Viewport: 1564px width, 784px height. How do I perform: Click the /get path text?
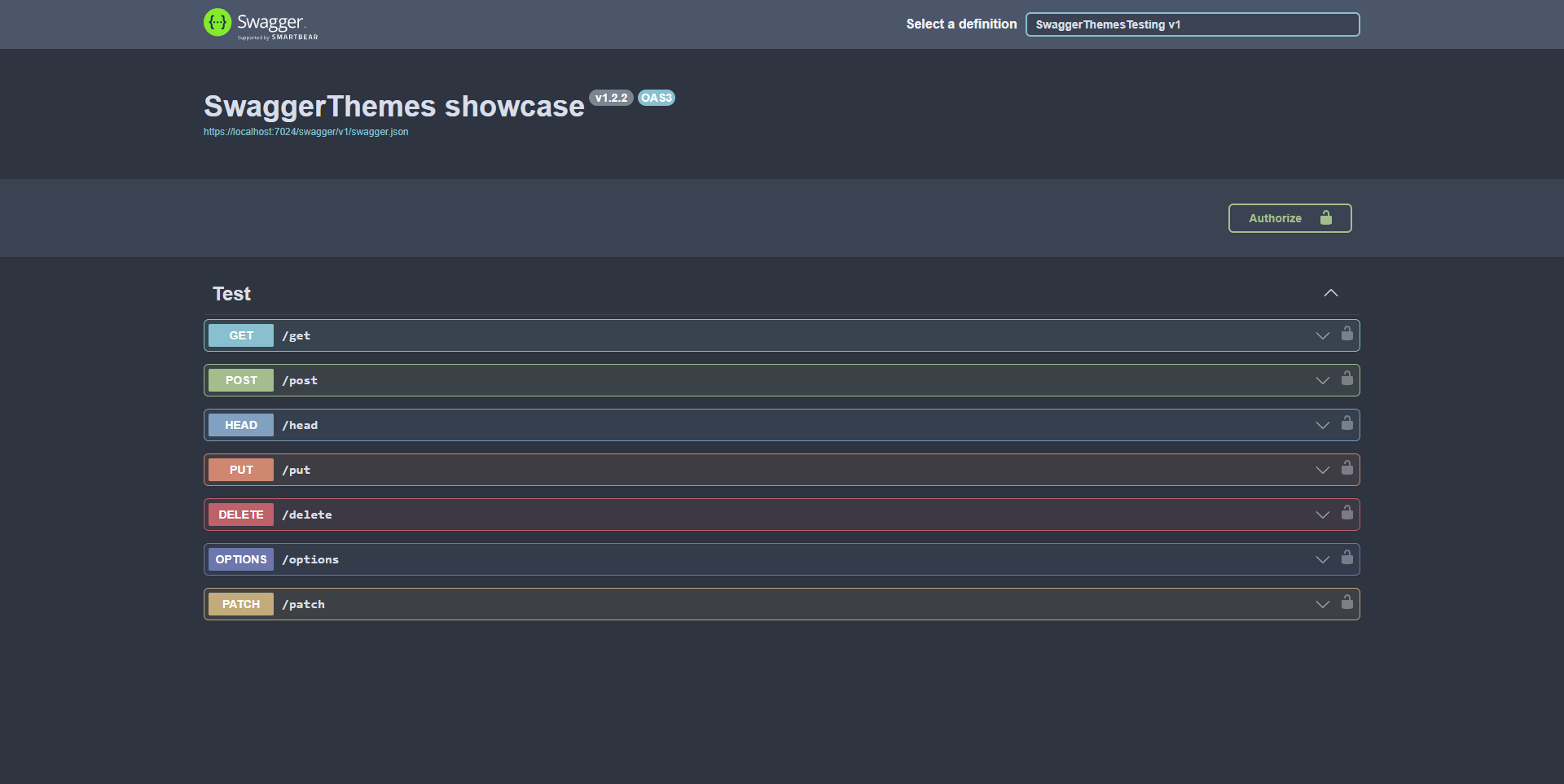click(297, 335)
